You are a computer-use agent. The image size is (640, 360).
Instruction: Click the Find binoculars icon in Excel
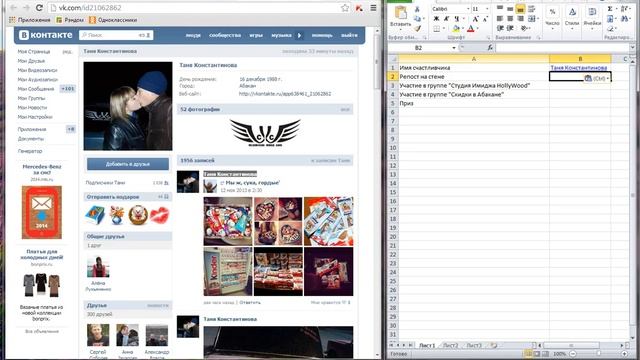click(x=625, y=19)
